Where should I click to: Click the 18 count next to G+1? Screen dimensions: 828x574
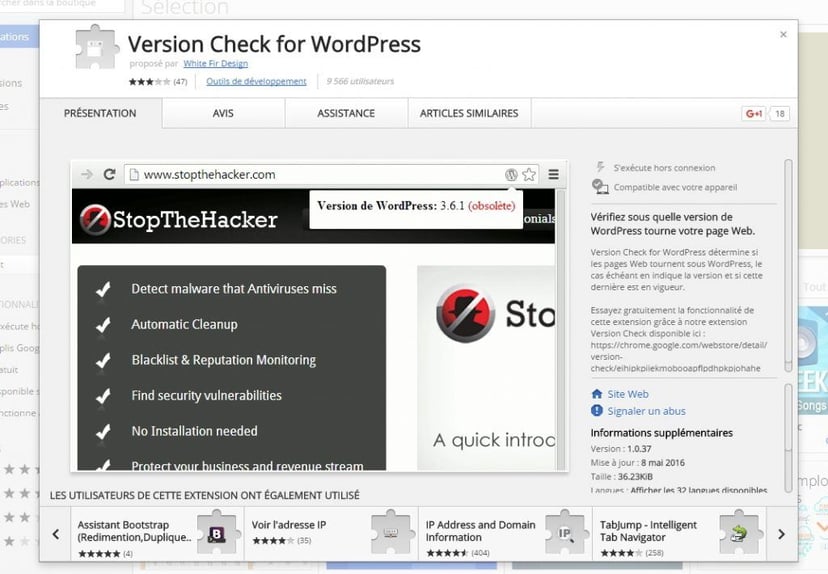point(779,114)
